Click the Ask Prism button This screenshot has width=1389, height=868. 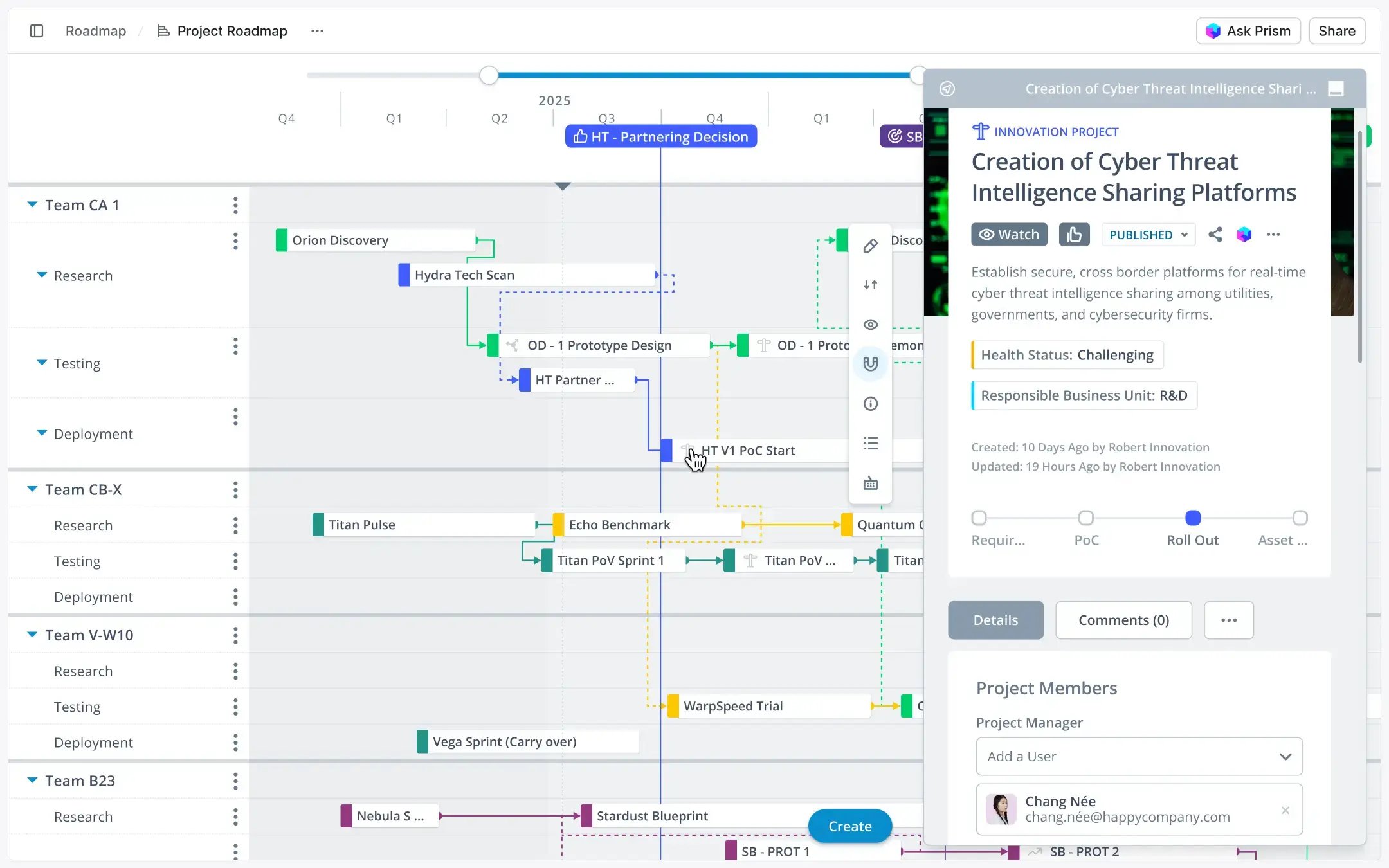click(x=1248, y=30)
